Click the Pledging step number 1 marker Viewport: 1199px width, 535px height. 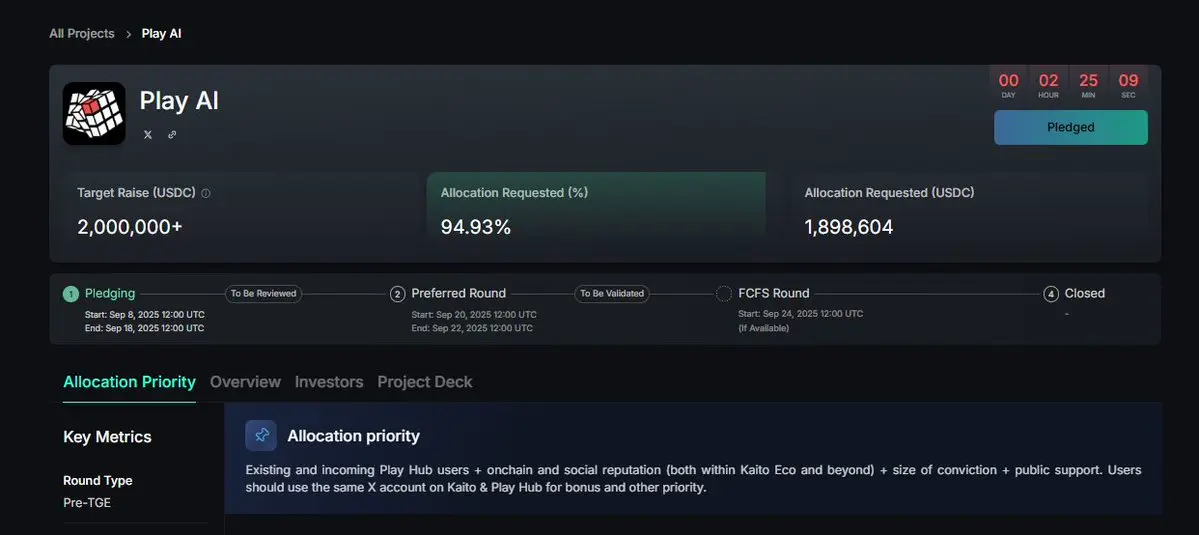(x=70, y=293)
